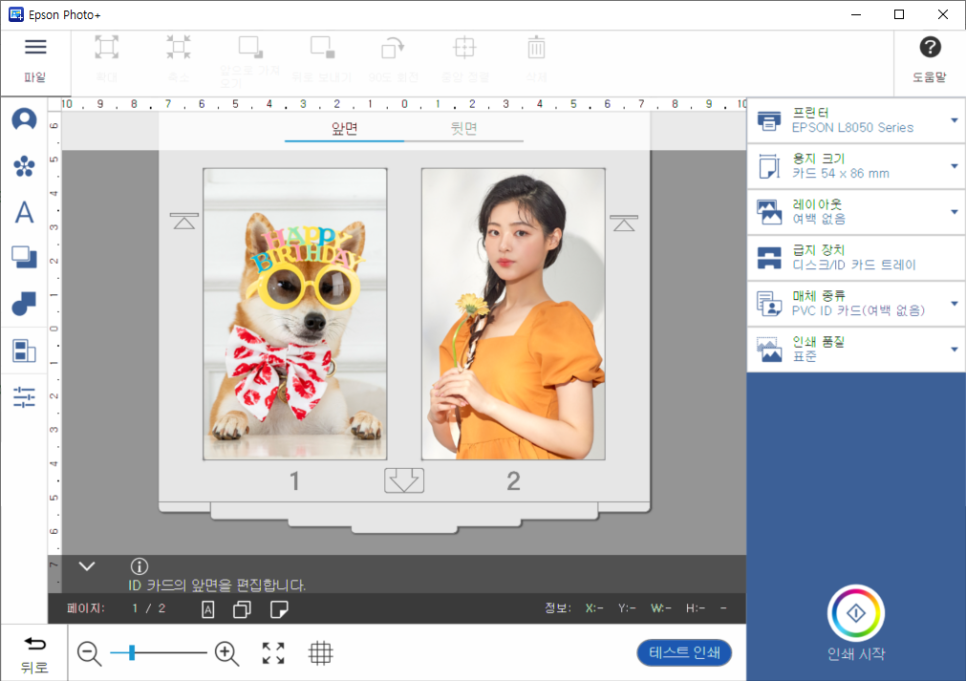Open the 인쇄 품질 print quality dropdown
966x681 pixels.
point(856,349)
